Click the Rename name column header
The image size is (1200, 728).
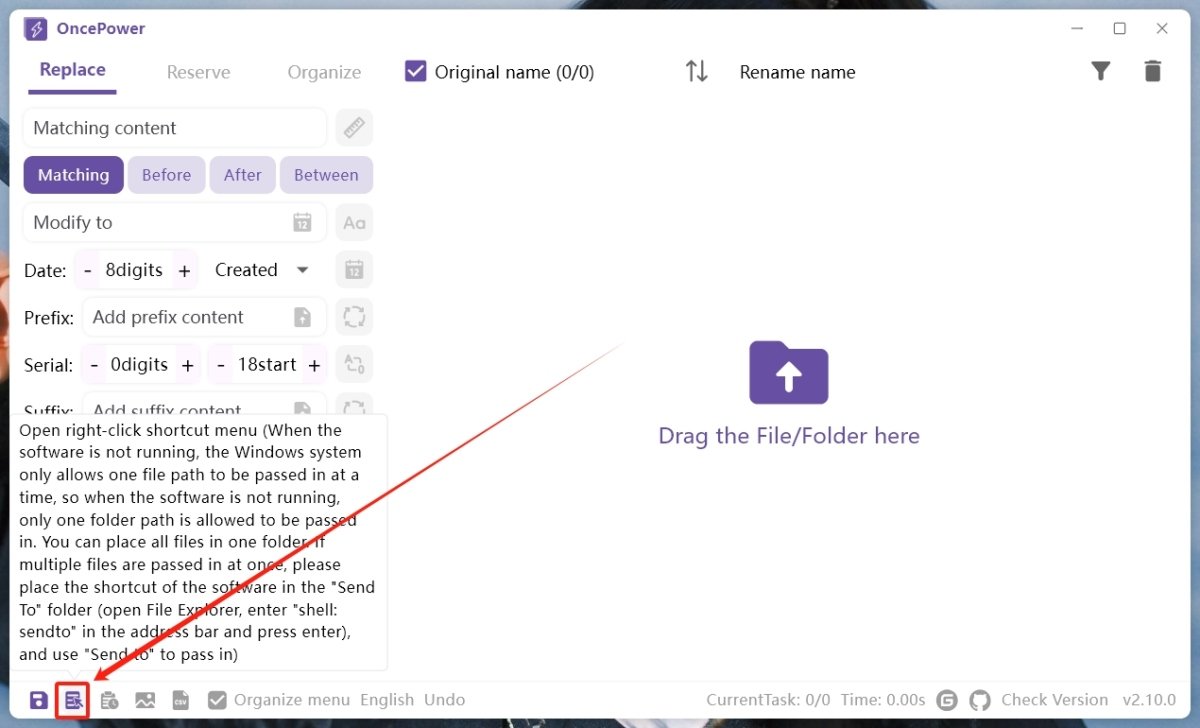coord(797,72)
